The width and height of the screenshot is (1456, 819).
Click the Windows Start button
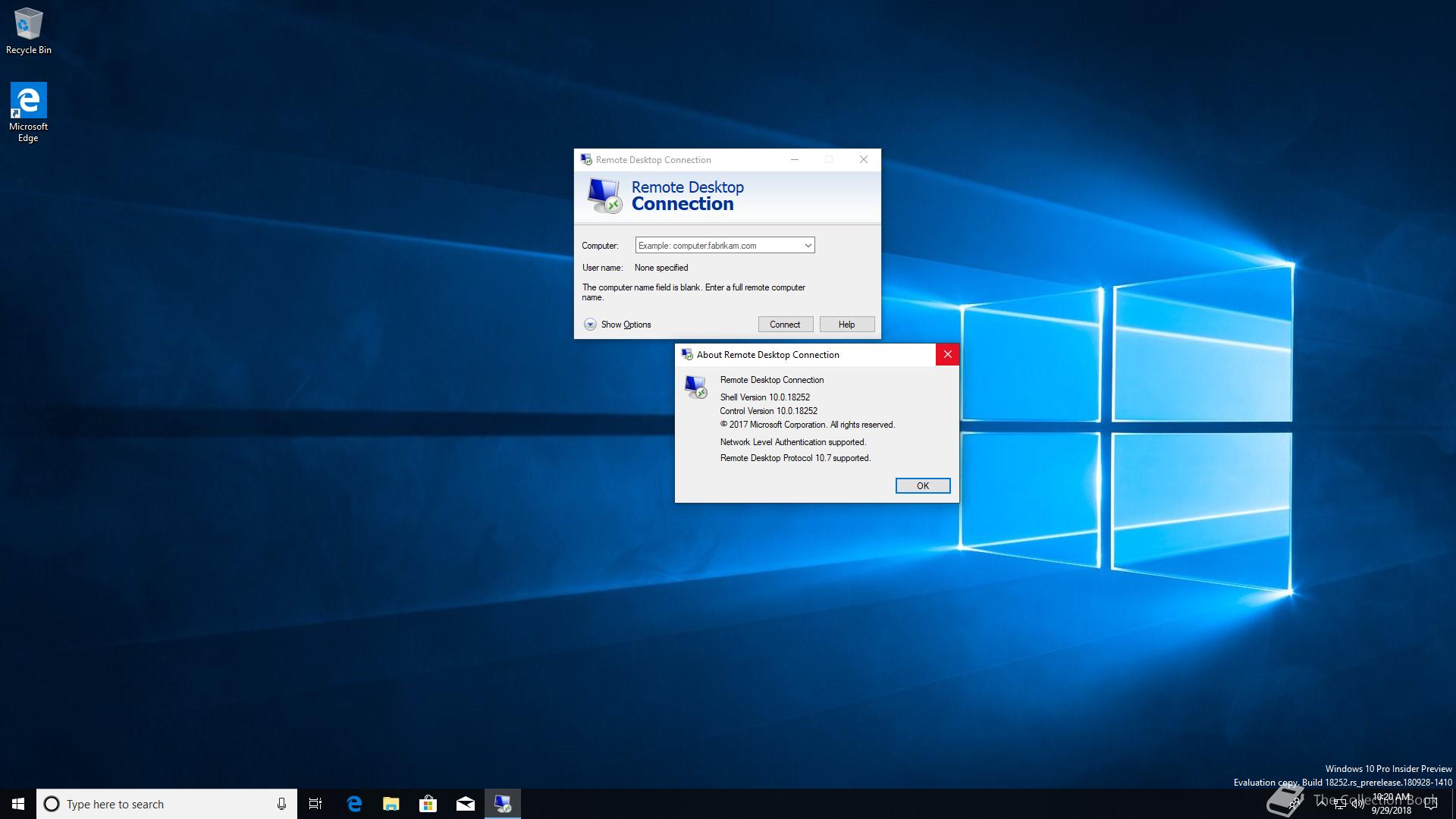point(18,804)
